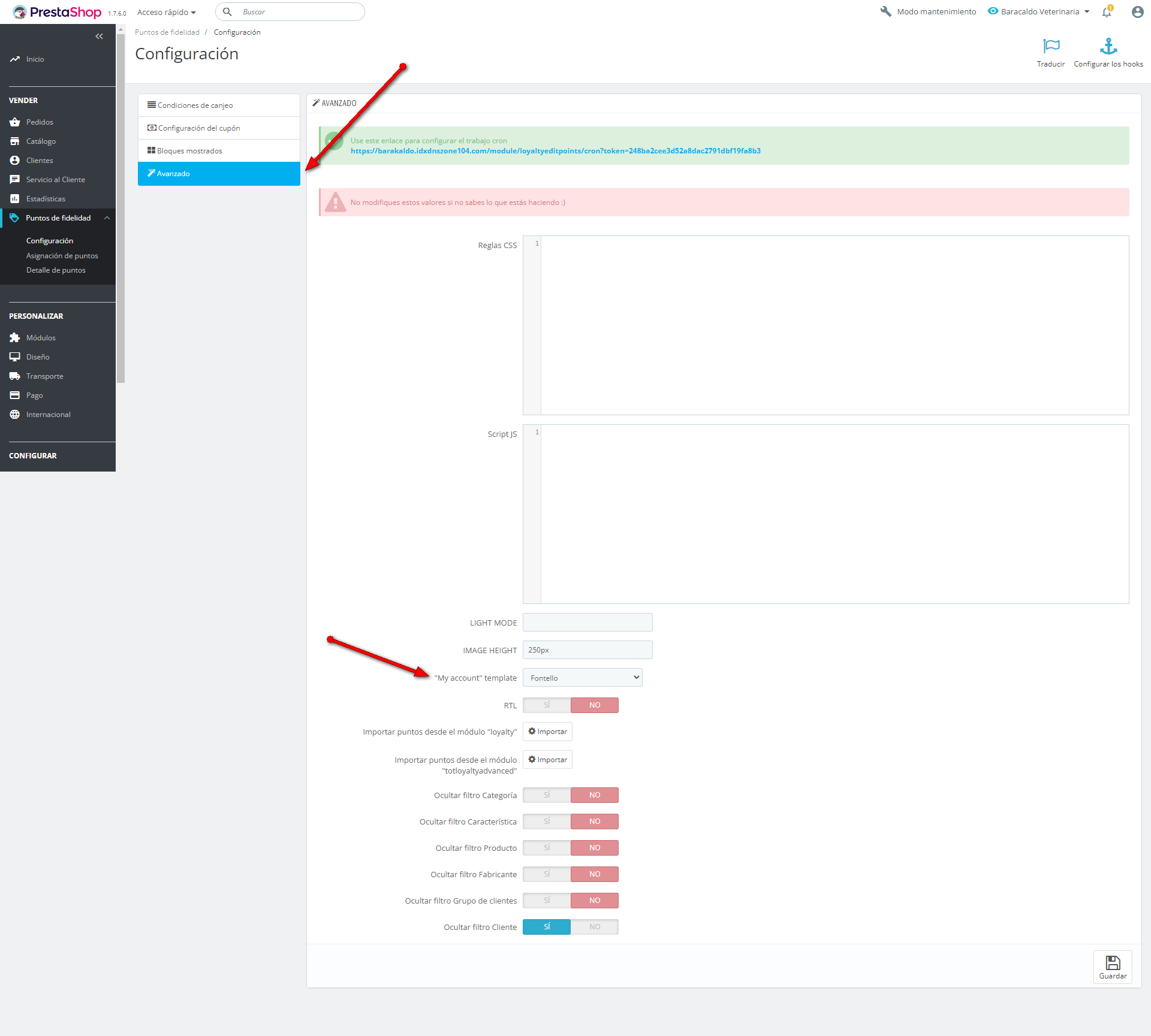Click the Módulos puzzle piece icon
This screenshot has height=1036, width=1151.
tap(15, 338)
